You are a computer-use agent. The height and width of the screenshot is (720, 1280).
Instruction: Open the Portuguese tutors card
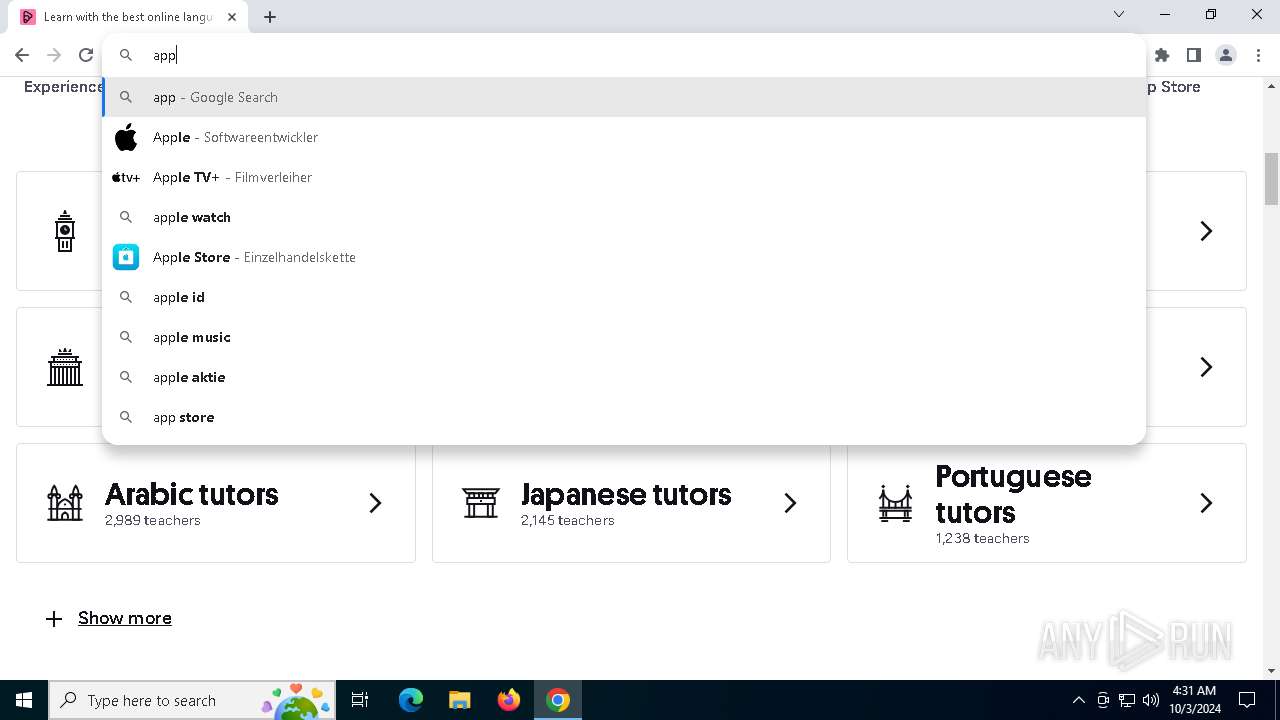point(1047,503)
